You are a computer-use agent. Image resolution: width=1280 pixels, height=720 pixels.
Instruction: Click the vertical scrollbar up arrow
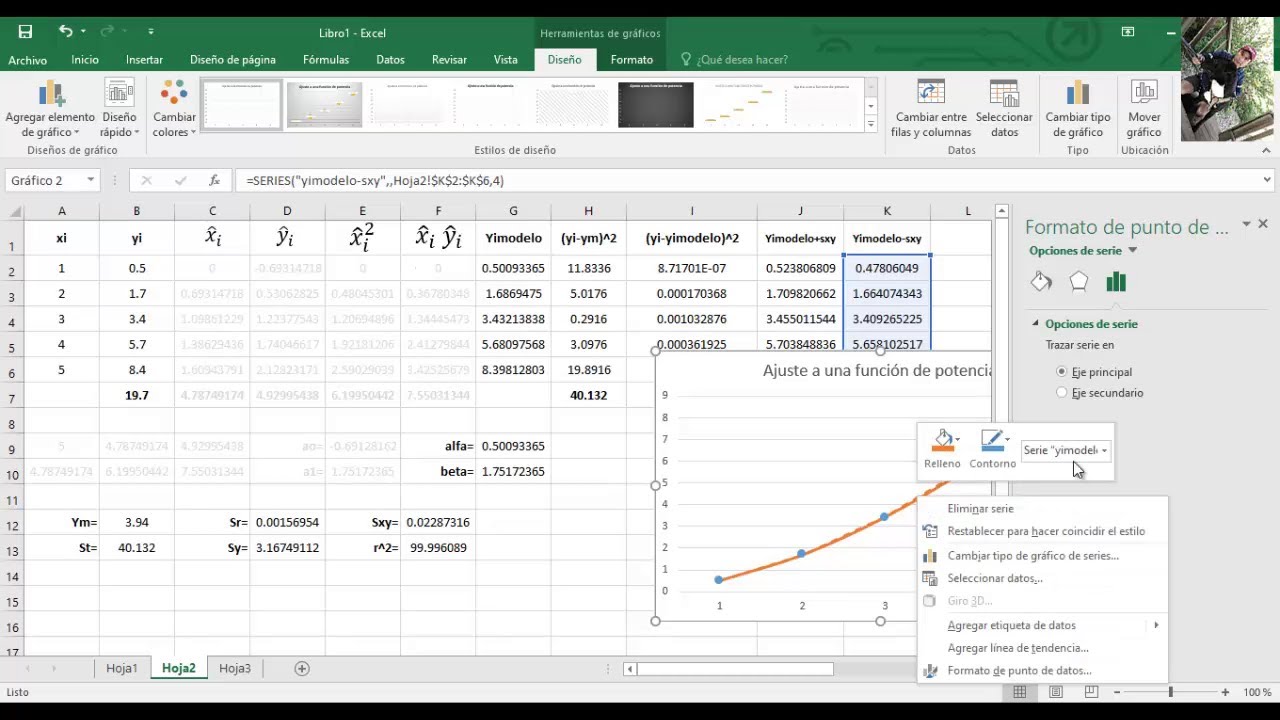click(x=1002, y=211)
